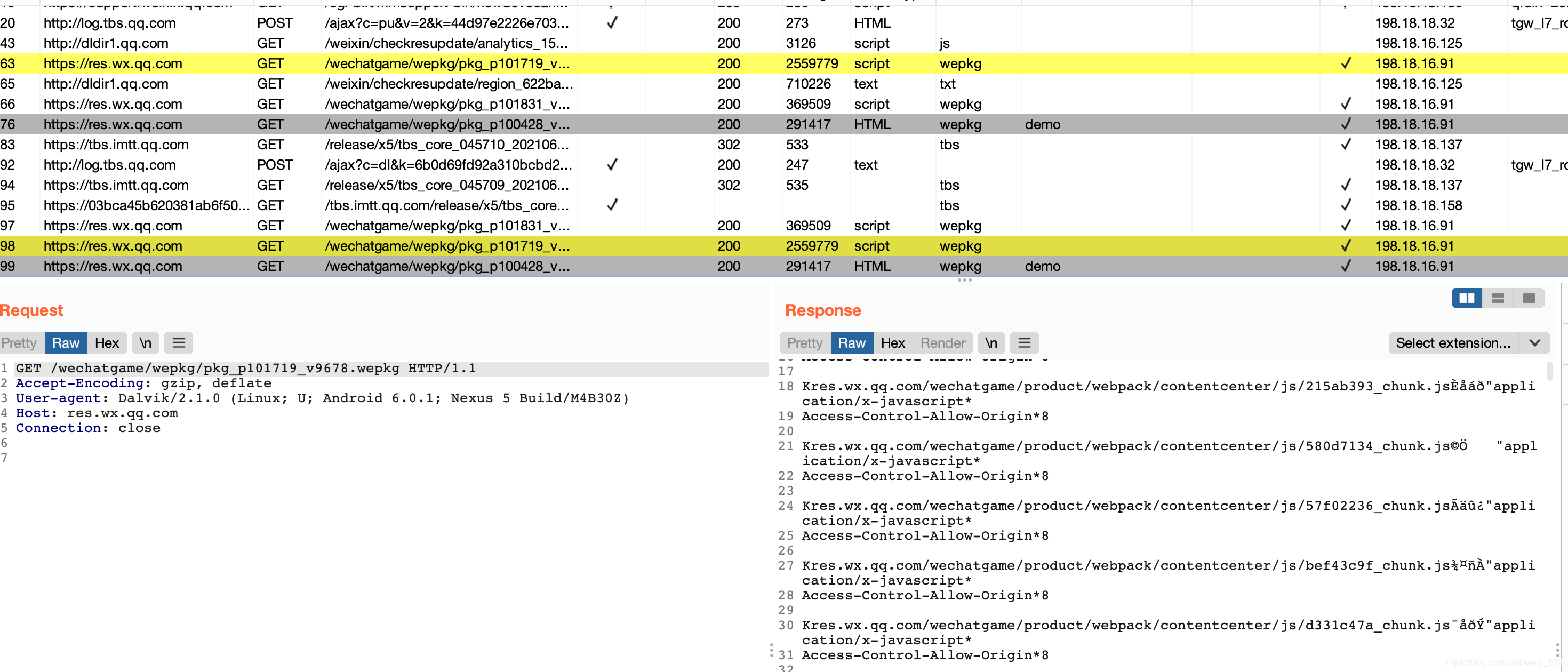Toggle Response \n show non-printable chars
This screenshot has width=1568, height=672.
(x=991, y=343)
